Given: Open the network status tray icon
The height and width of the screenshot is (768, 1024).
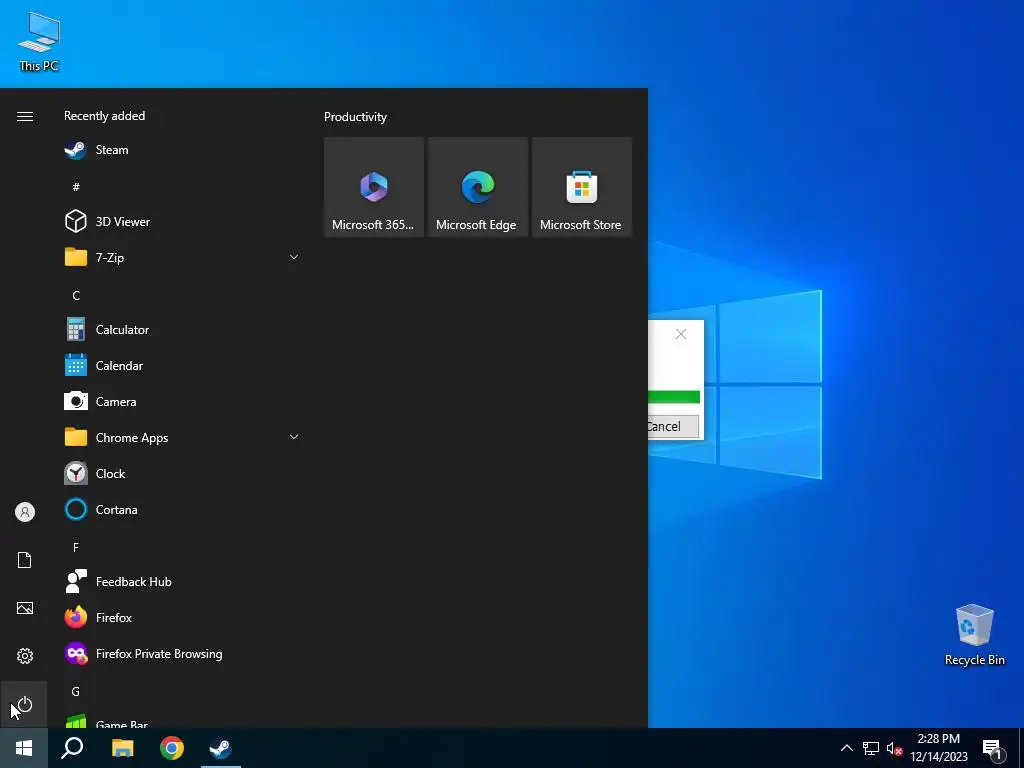Looking at the screenshot, I should (871, 748).
